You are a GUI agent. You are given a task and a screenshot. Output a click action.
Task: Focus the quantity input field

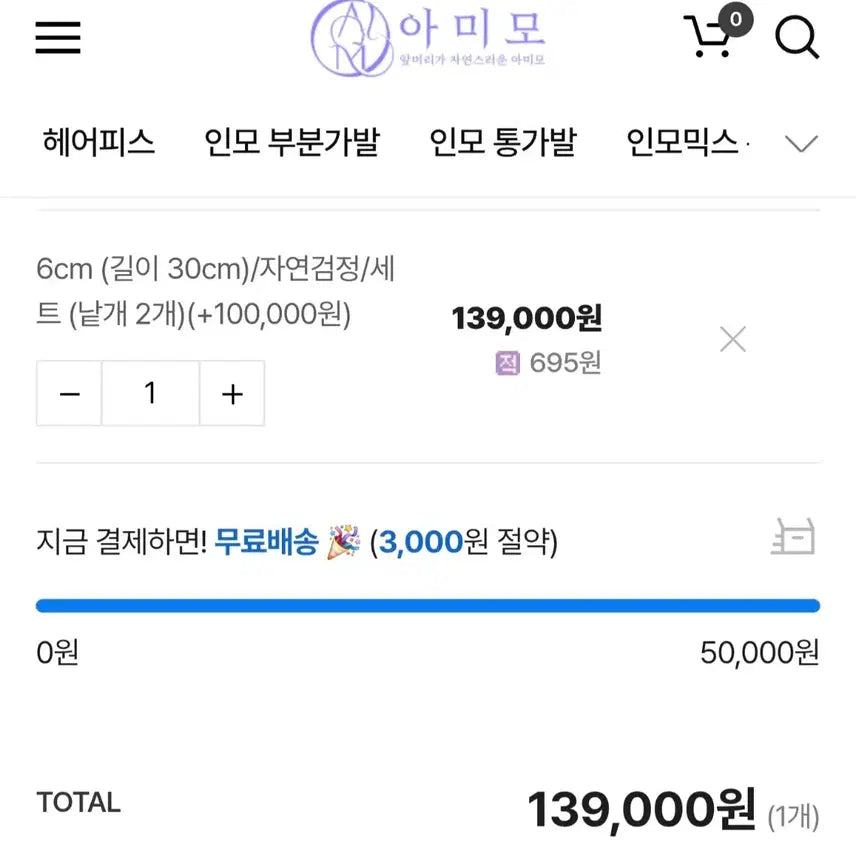coord(150,394)
